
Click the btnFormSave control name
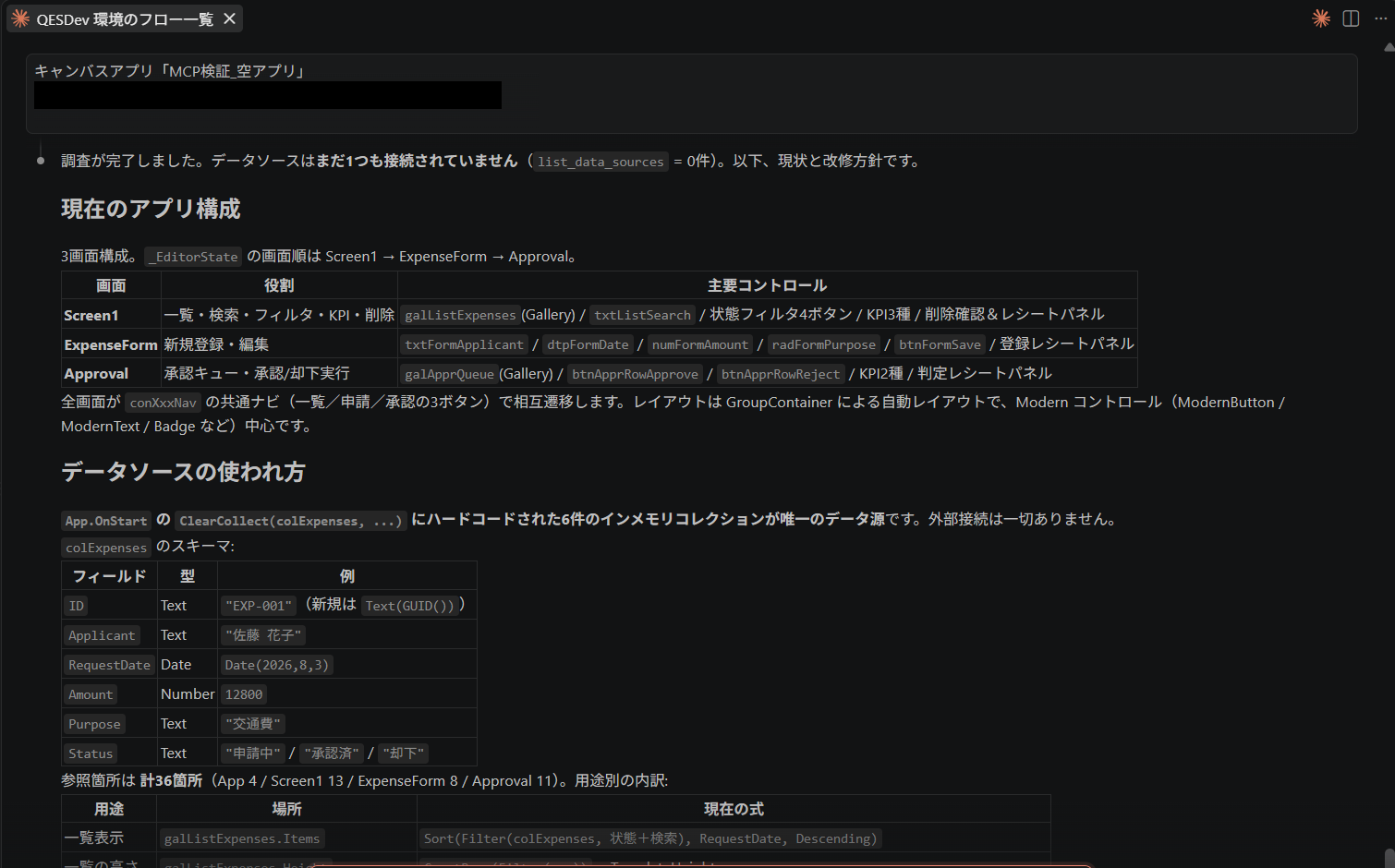940,345
